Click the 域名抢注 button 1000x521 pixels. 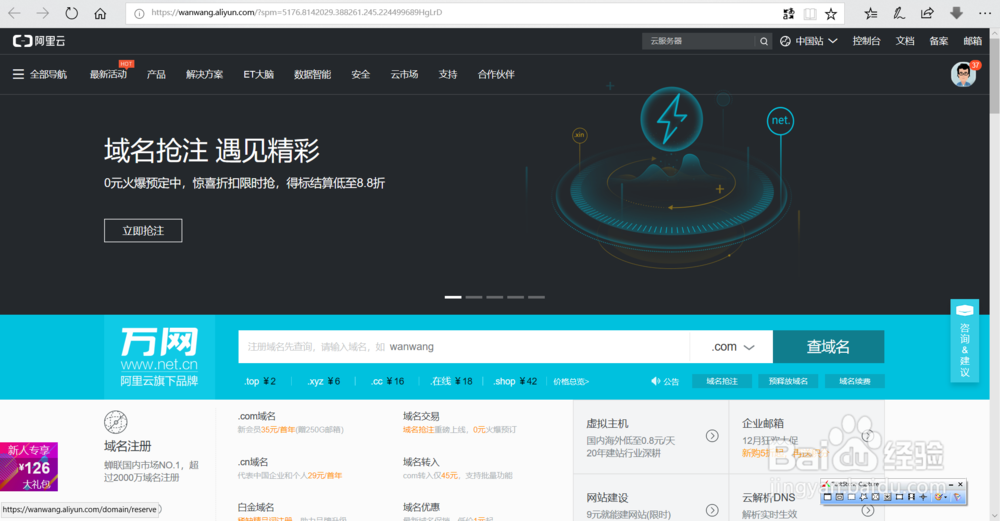[722, 381]
